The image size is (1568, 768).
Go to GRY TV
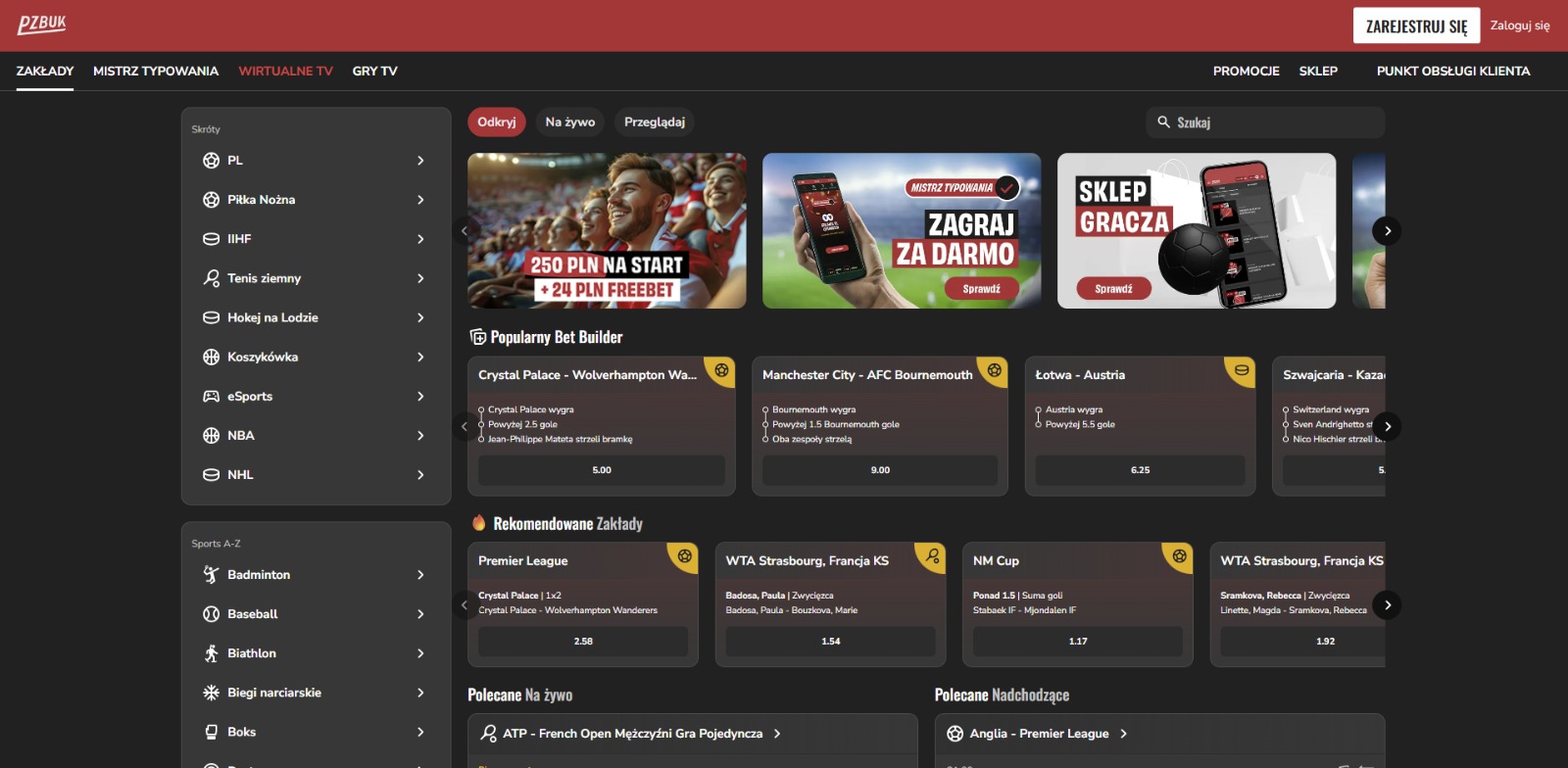[374, 71]
